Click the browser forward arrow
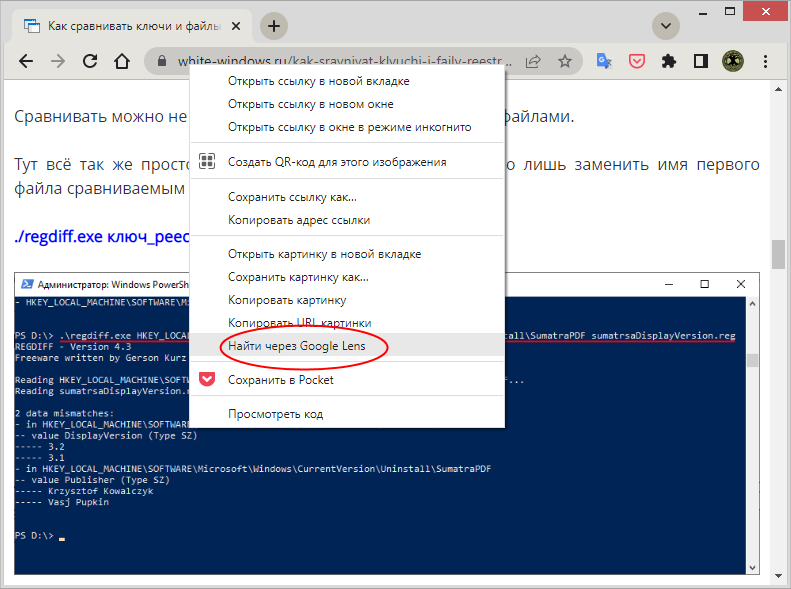 tap(58, 62)
